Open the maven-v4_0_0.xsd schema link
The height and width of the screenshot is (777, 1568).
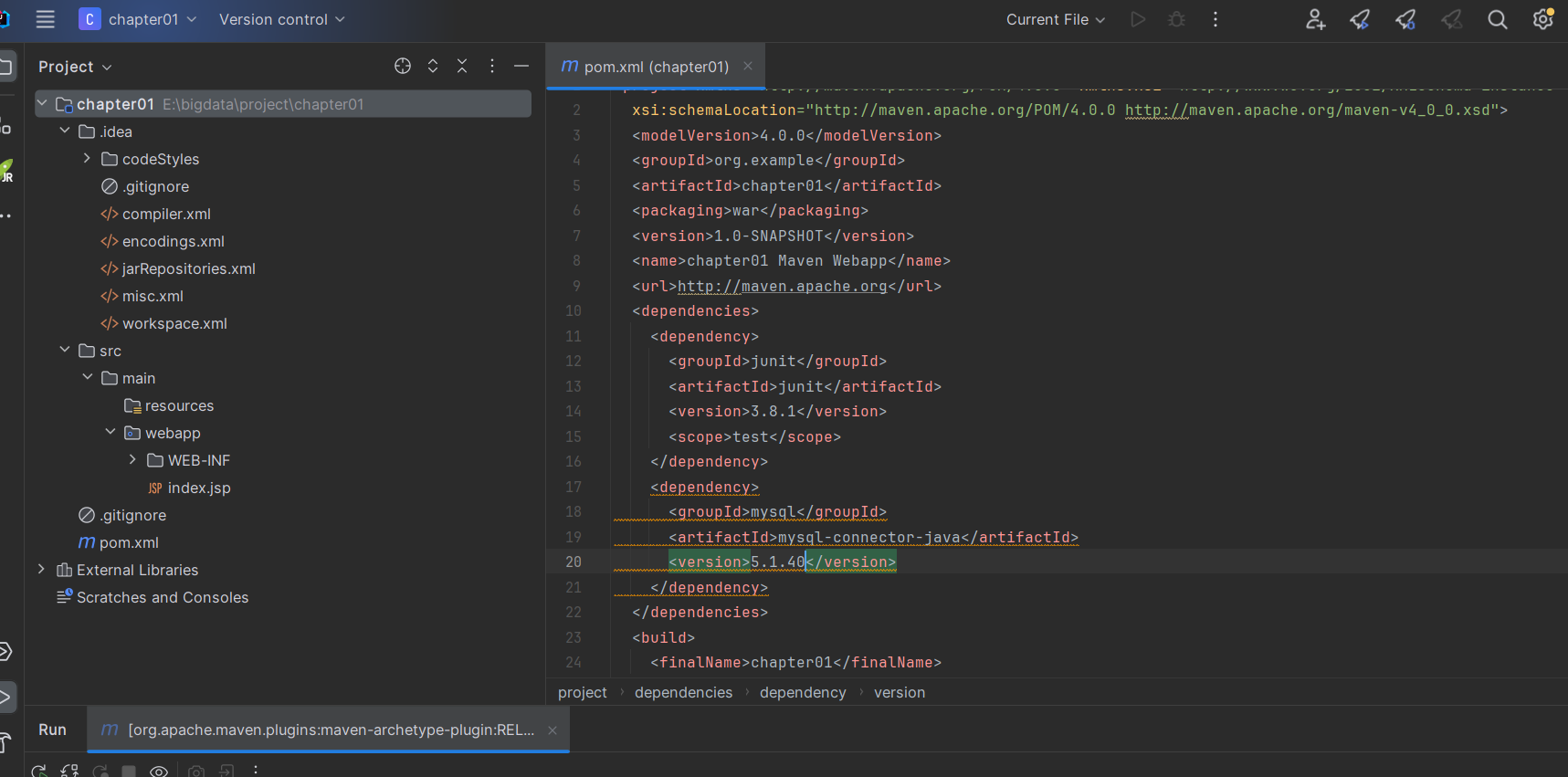tap(1308, 110)
